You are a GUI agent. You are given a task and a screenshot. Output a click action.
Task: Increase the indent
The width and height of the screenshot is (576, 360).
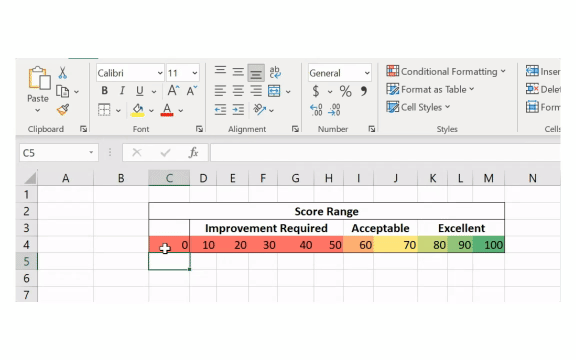238,109
